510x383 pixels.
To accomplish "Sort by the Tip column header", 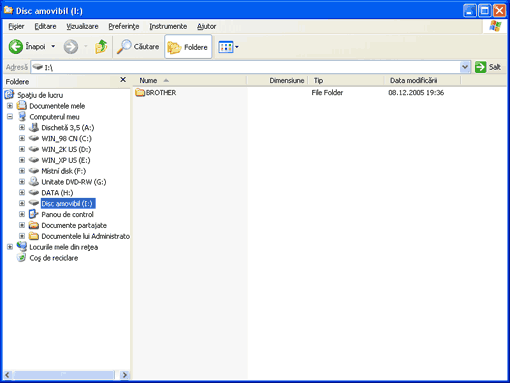I will click(x=346, y=80).
